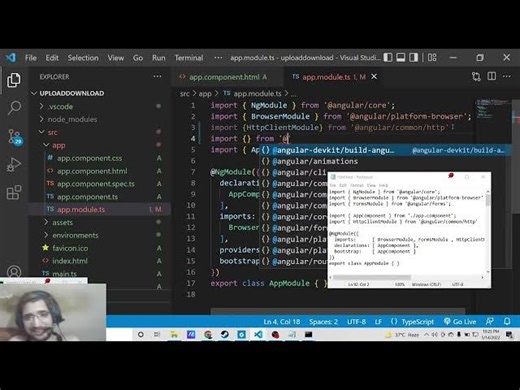
Task: Open favicon.ico file
Action: (99, 248)
